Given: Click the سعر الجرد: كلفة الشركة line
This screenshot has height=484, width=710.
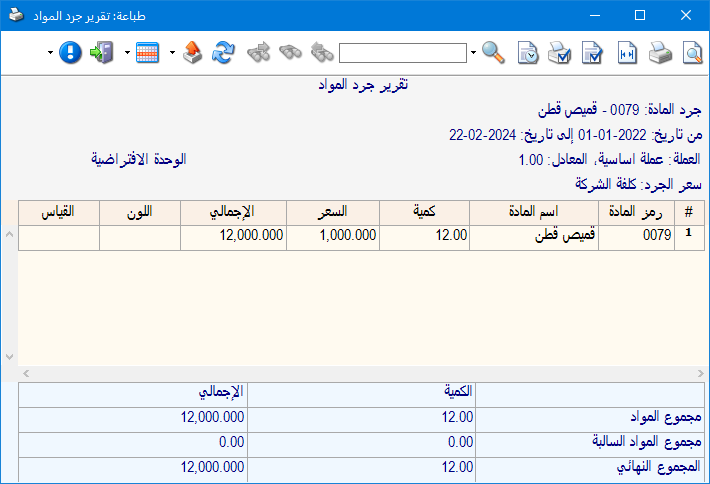Looking at the screenshot, I should pos(638,184).
